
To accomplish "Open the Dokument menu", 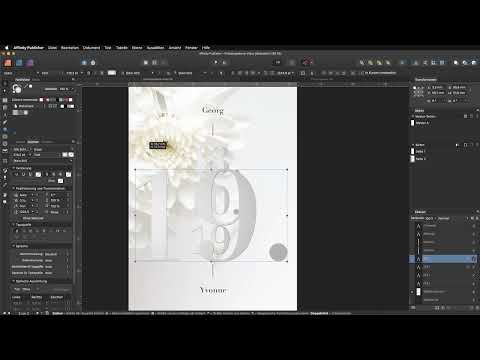I will tap(91, 48).
